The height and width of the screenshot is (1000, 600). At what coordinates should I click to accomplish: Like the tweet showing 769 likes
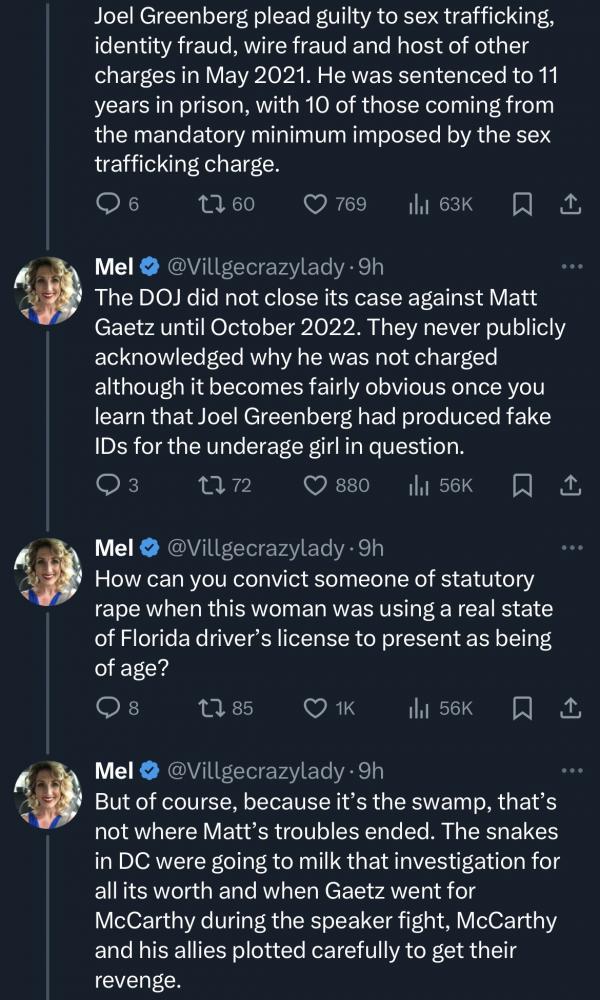335,204
